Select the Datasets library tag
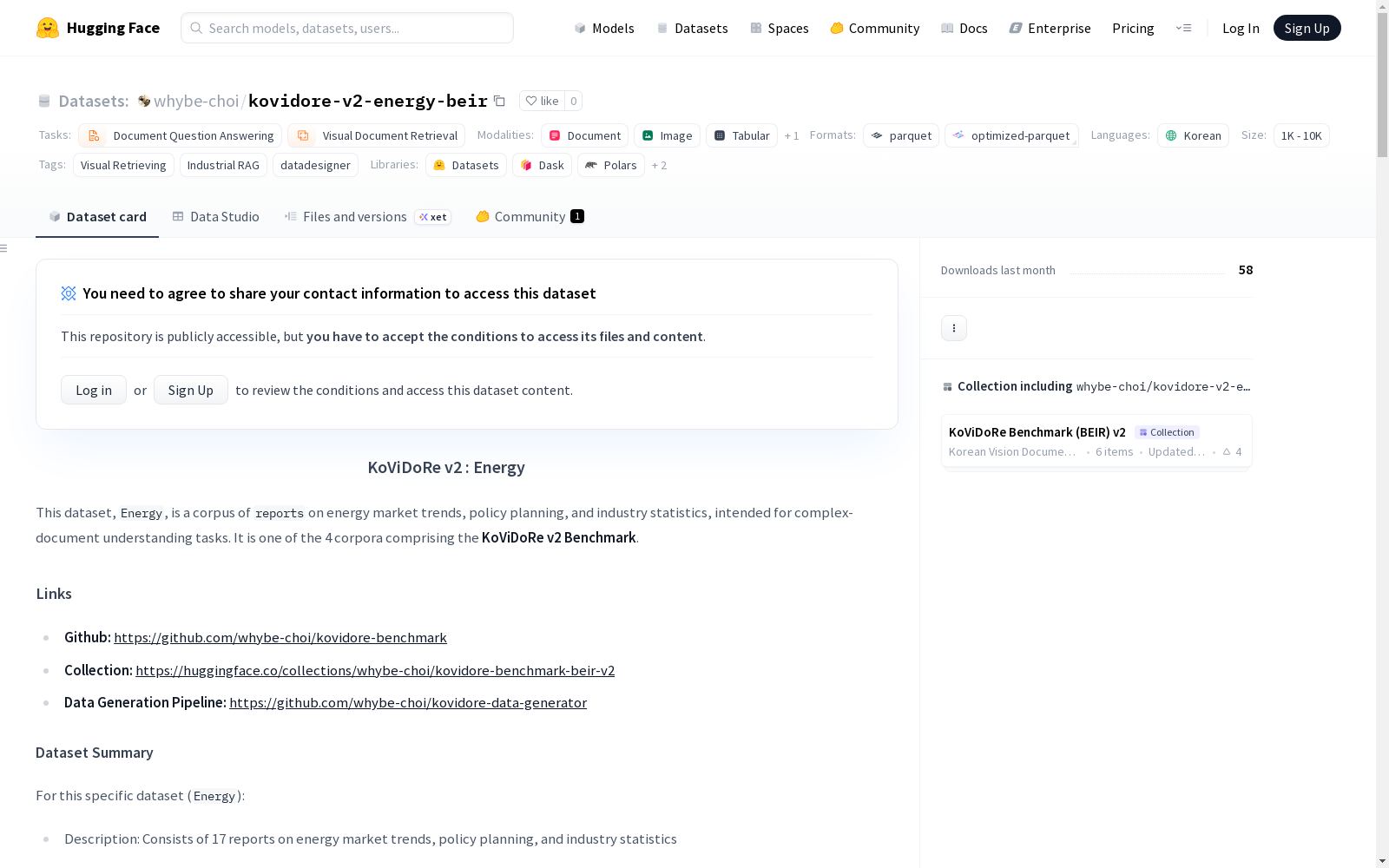This screenshot has height=868, width=1389. point(466,165)
